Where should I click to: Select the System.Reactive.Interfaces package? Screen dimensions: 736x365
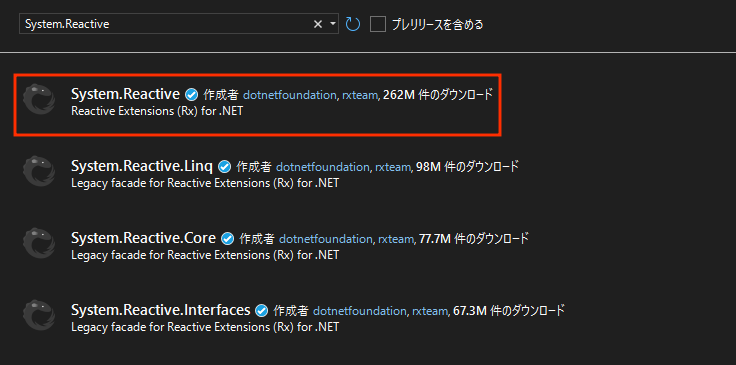click(258, 318)
